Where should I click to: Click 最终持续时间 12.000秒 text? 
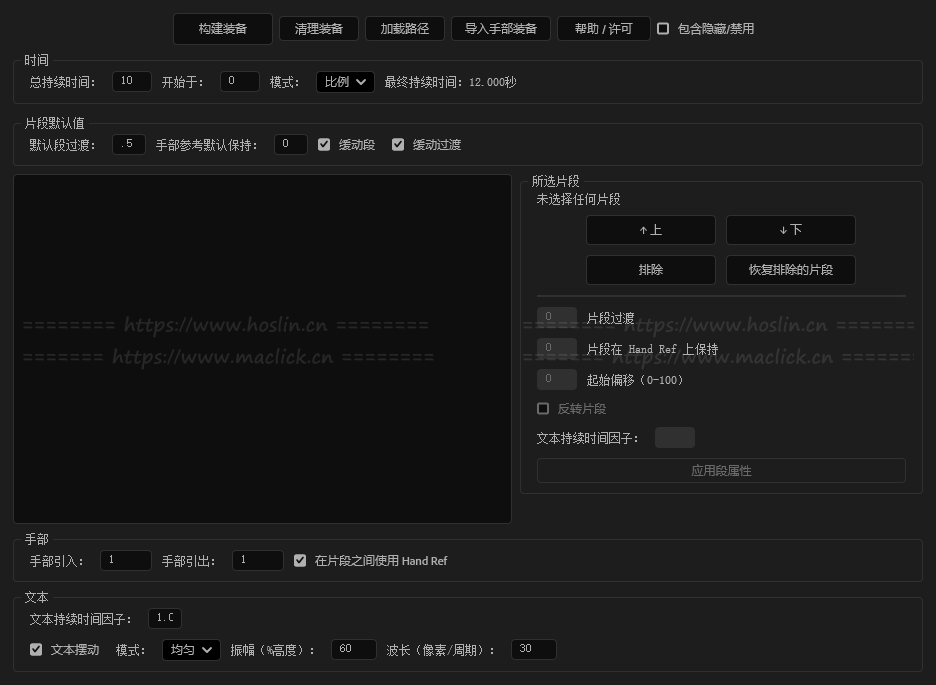450,82
